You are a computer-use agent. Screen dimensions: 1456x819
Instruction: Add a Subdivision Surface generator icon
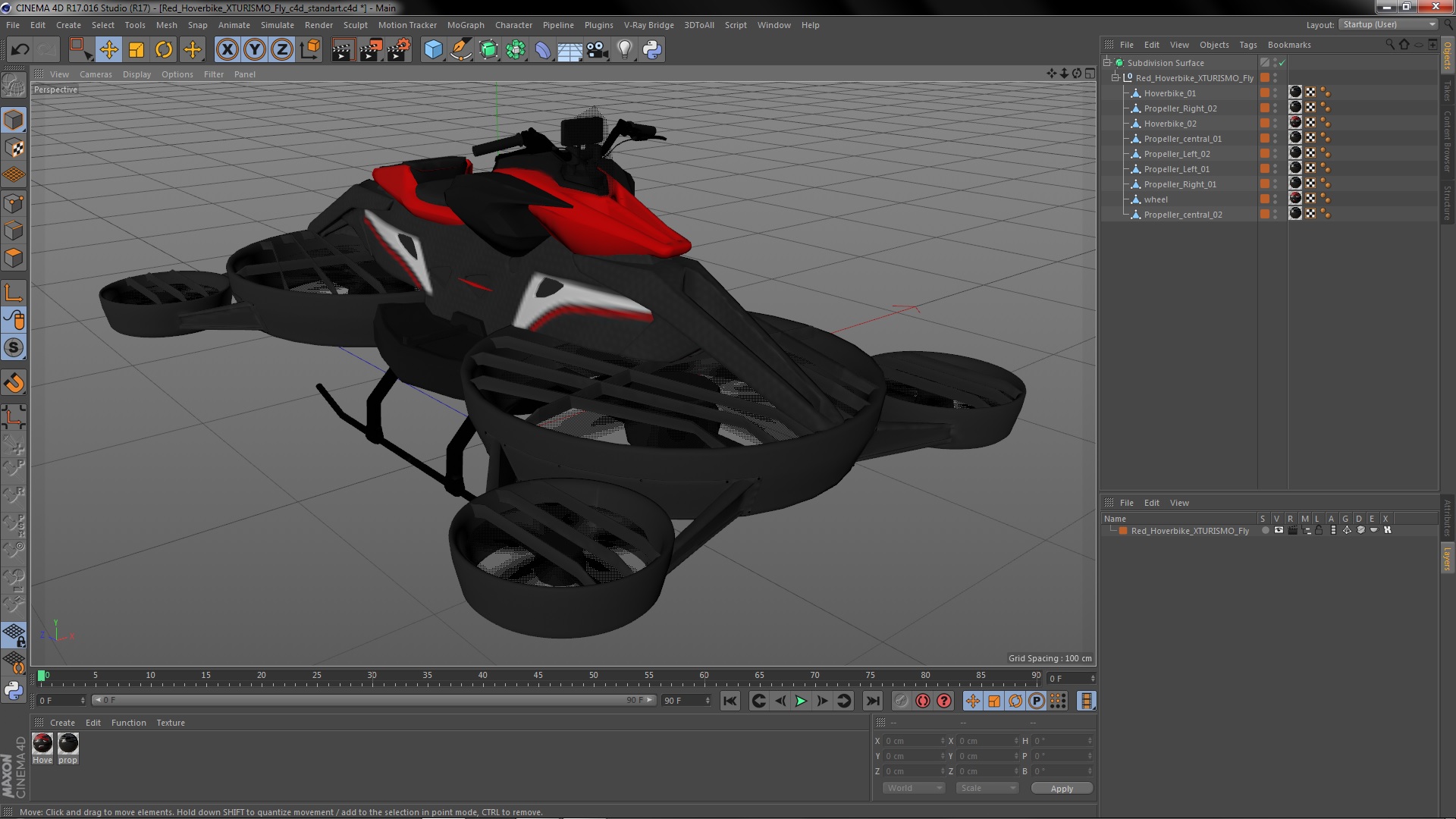[488, 50]
